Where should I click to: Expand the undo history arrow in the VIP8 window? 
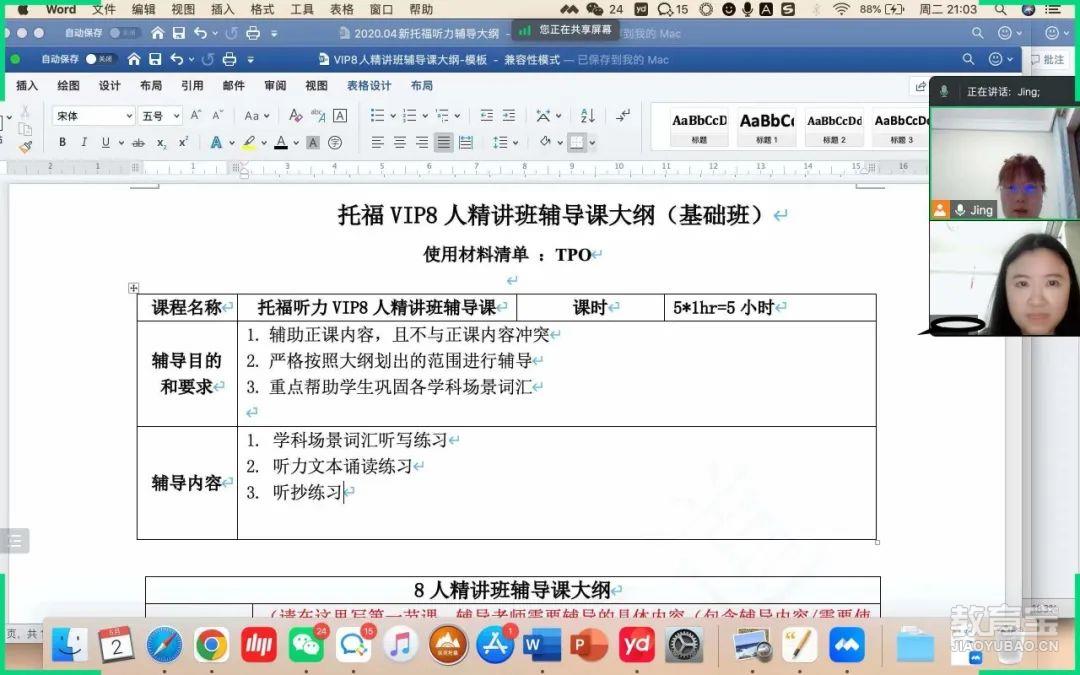[191, 61]
